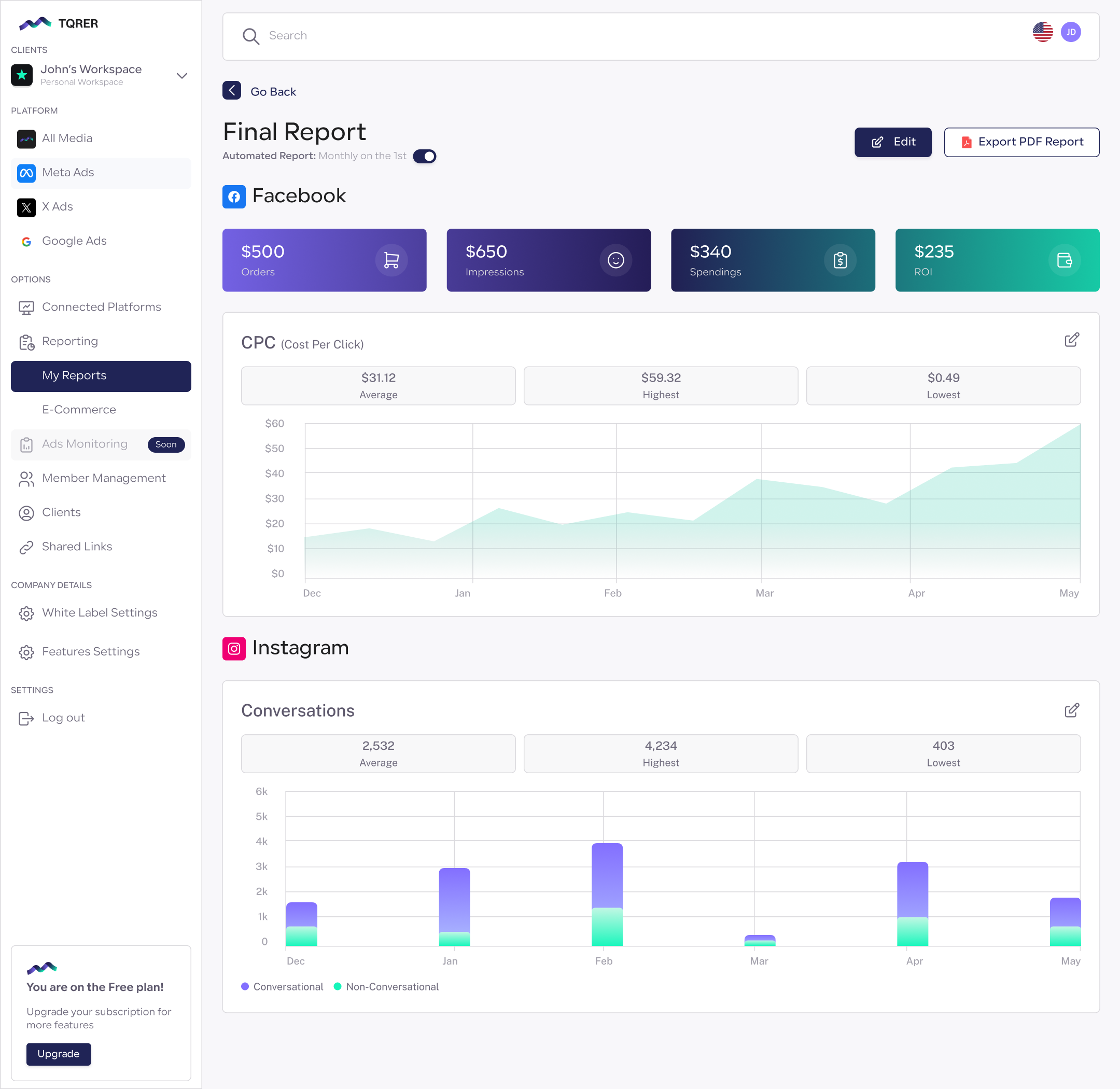Screen dimensions: 1120x1089
Task: Click the ROI wallet icon
Action: (1064, 261)
